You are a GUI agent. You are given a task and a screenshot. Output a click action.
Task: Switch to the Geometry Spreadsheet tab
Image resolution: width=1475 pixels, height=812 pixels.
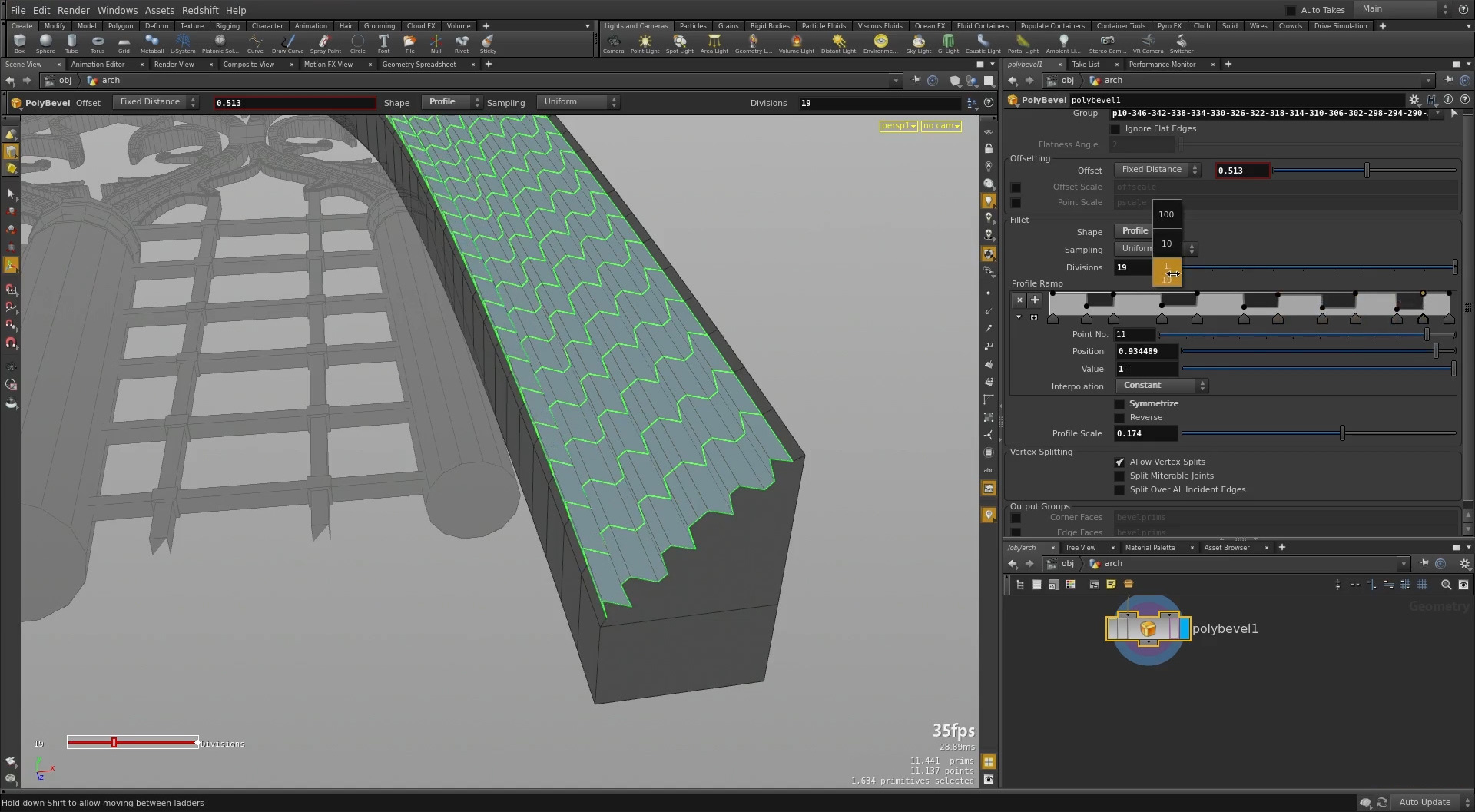(419, 65)
